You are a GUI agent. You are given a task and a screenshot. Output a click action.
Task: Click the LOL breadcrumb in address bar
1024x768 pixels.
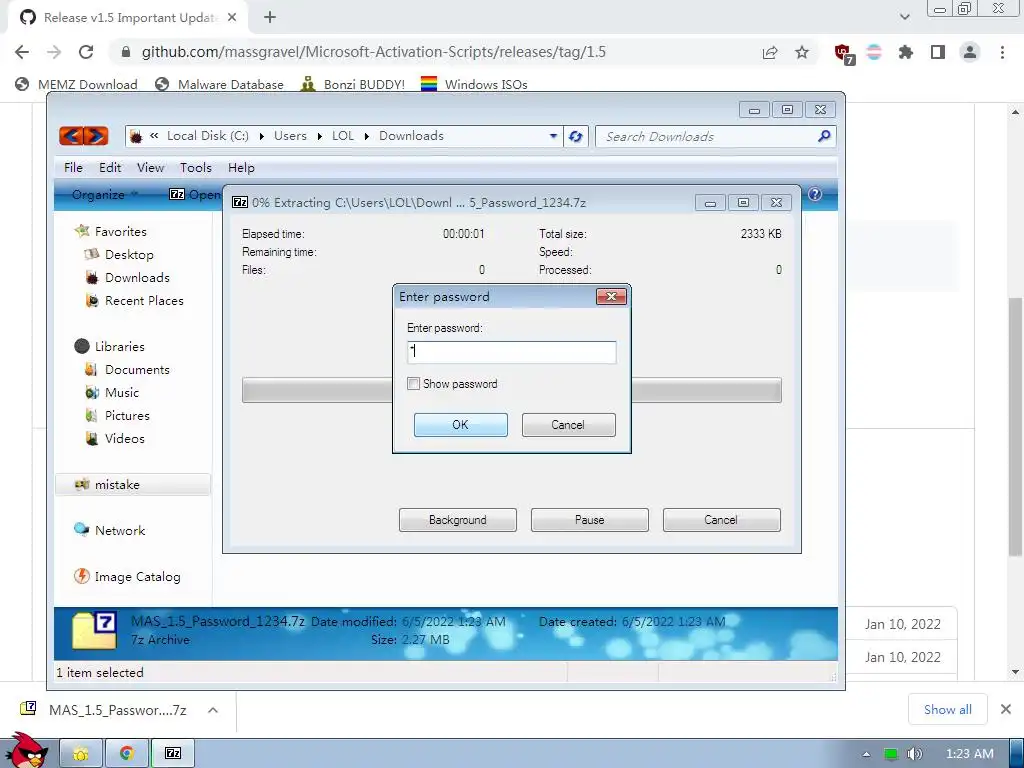tap(343, 136)
